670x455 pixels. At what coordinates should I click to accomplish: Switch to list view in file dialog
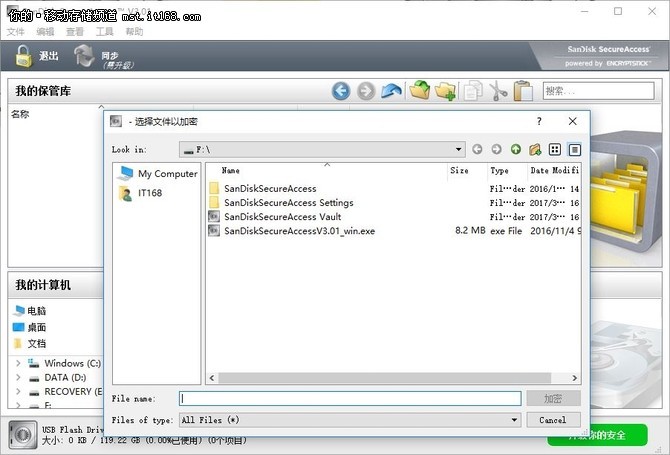point(555,149)
